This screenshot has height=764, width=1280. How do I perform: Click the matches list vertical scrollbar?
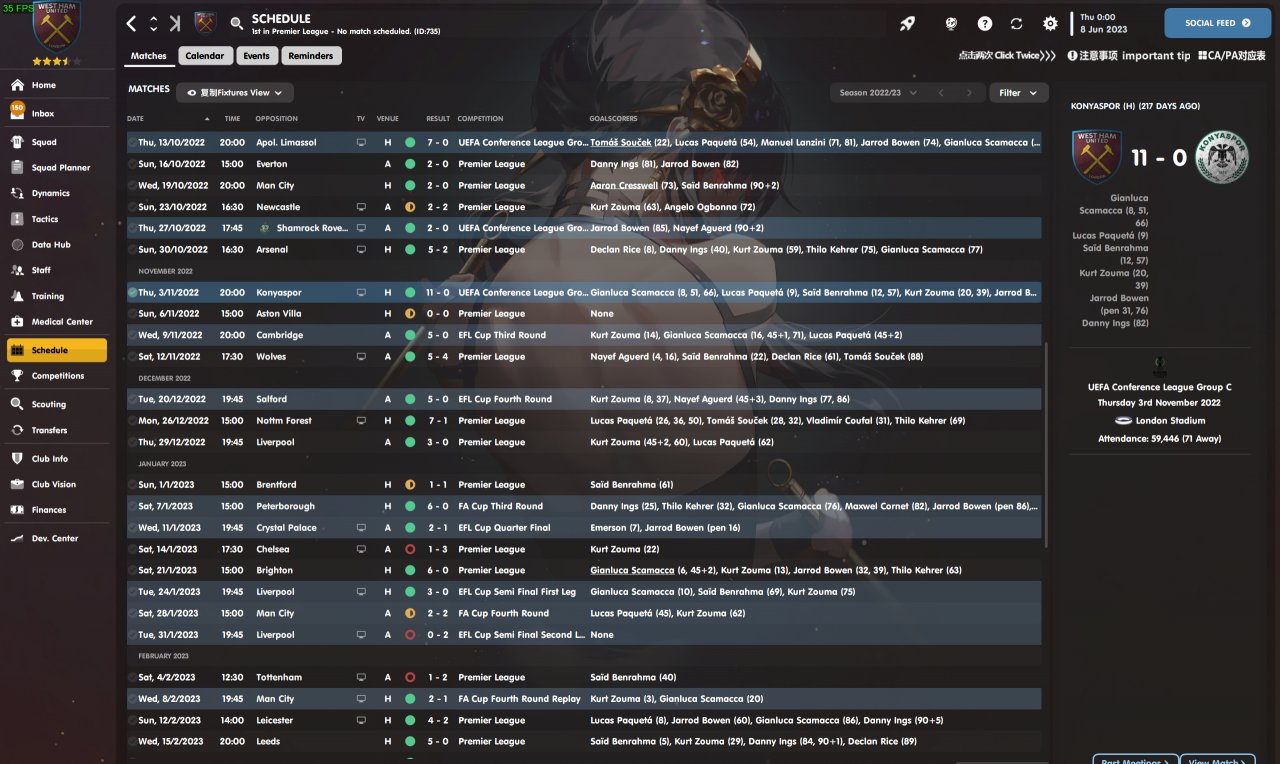pyautogui.click(x=1047, y=445)
